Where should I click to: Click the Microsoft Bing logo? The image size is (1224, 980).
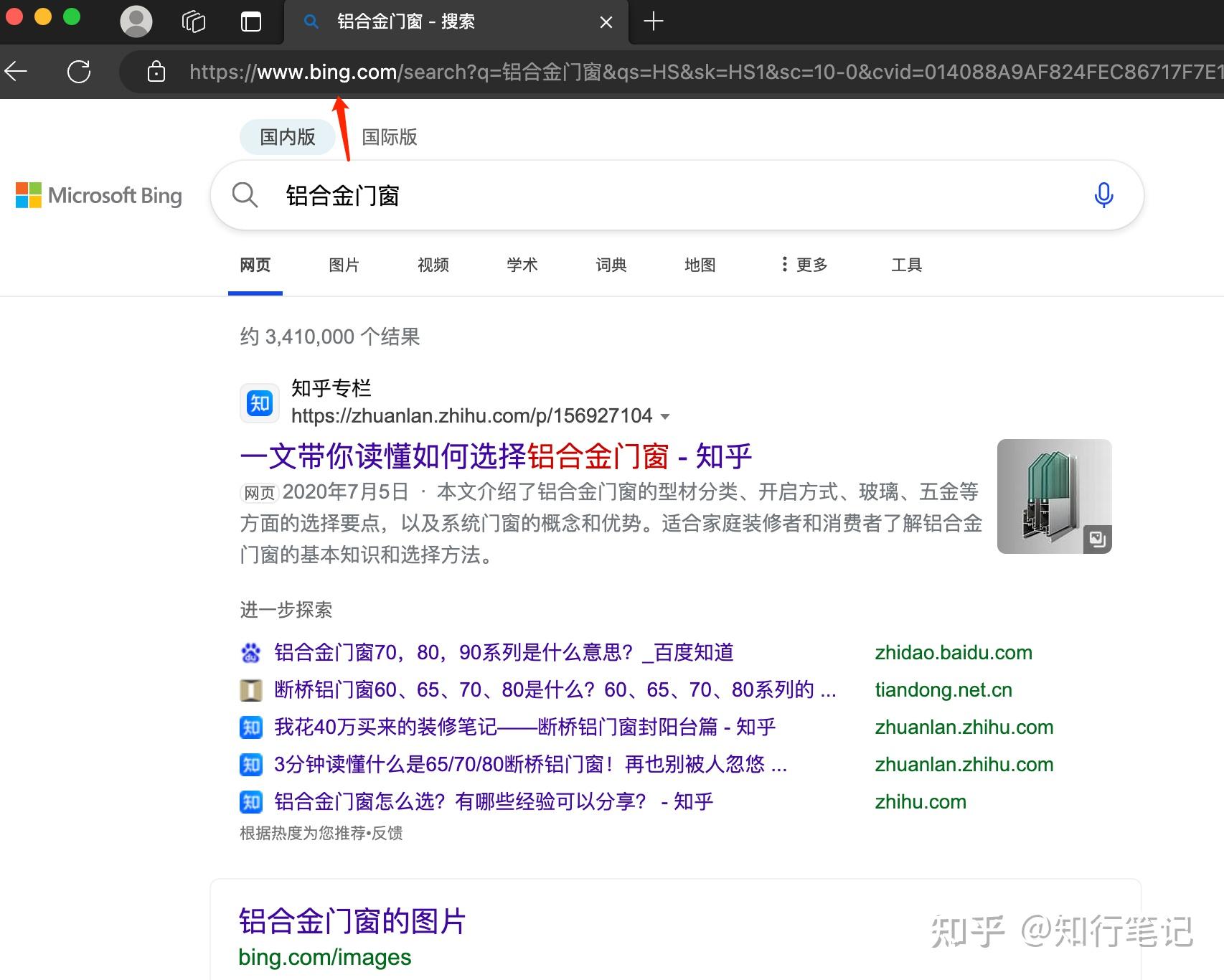click(x=99, y=195)
